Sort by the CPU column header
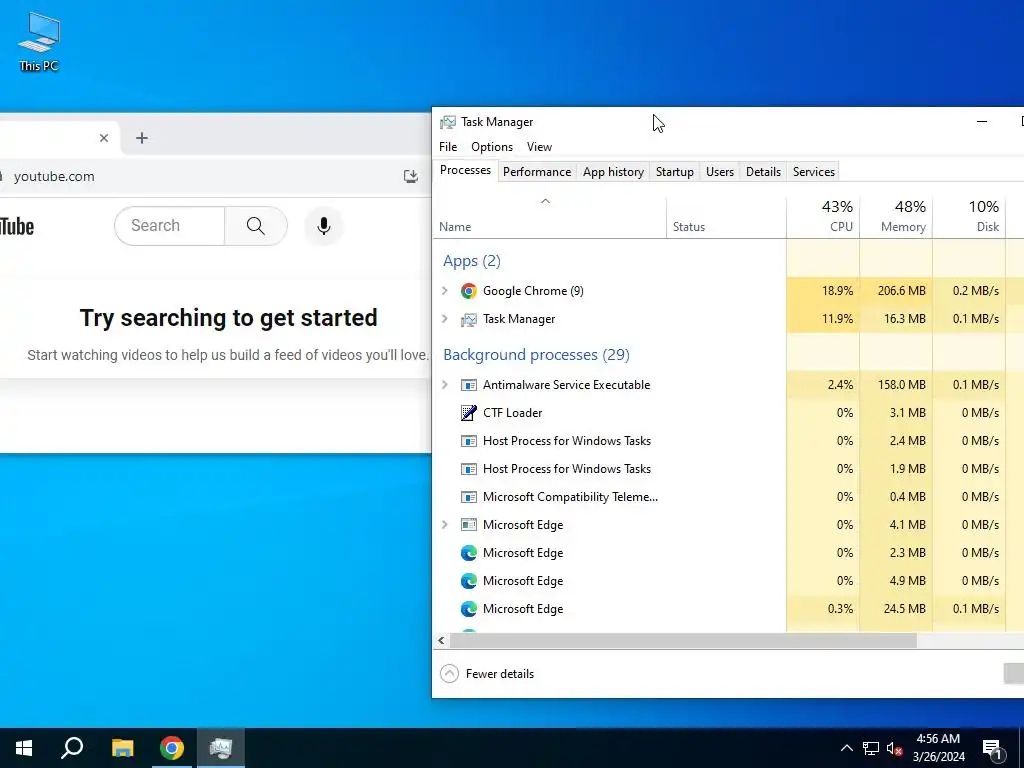 pyautogui.click(x=823, y=217)
